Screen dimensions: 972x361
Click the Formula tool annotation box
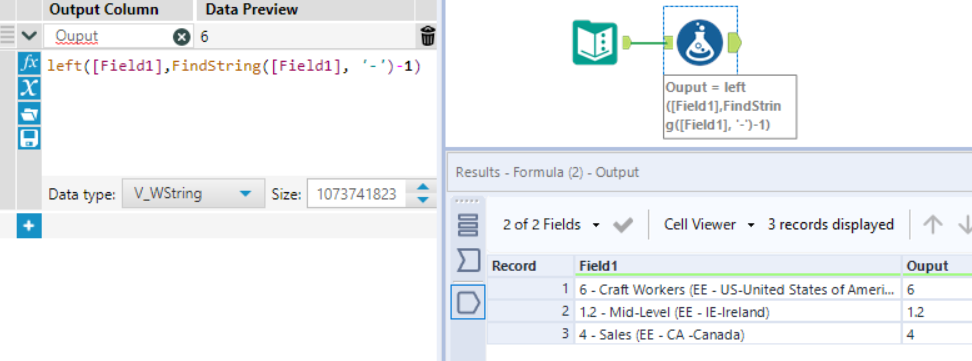pos(730,107)
